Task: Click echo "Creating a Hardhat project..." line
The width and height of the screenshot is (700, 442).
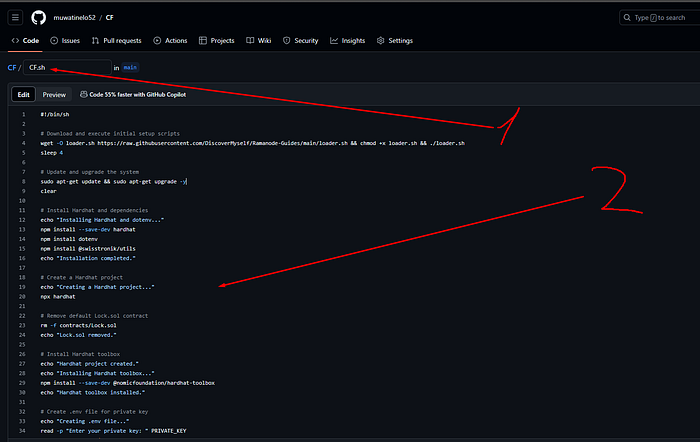Action: [97, 287]
